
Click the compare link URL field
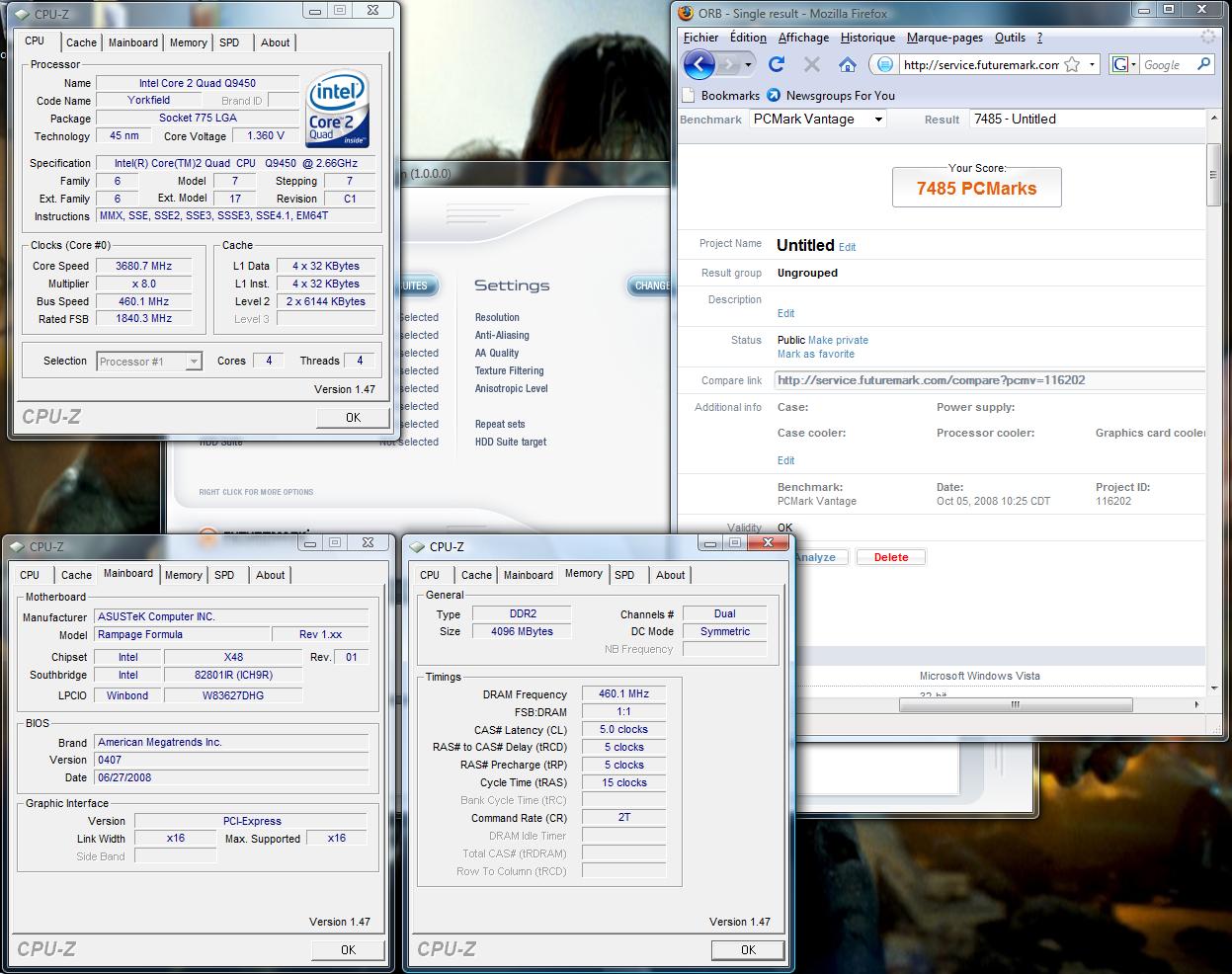point(990,380)
